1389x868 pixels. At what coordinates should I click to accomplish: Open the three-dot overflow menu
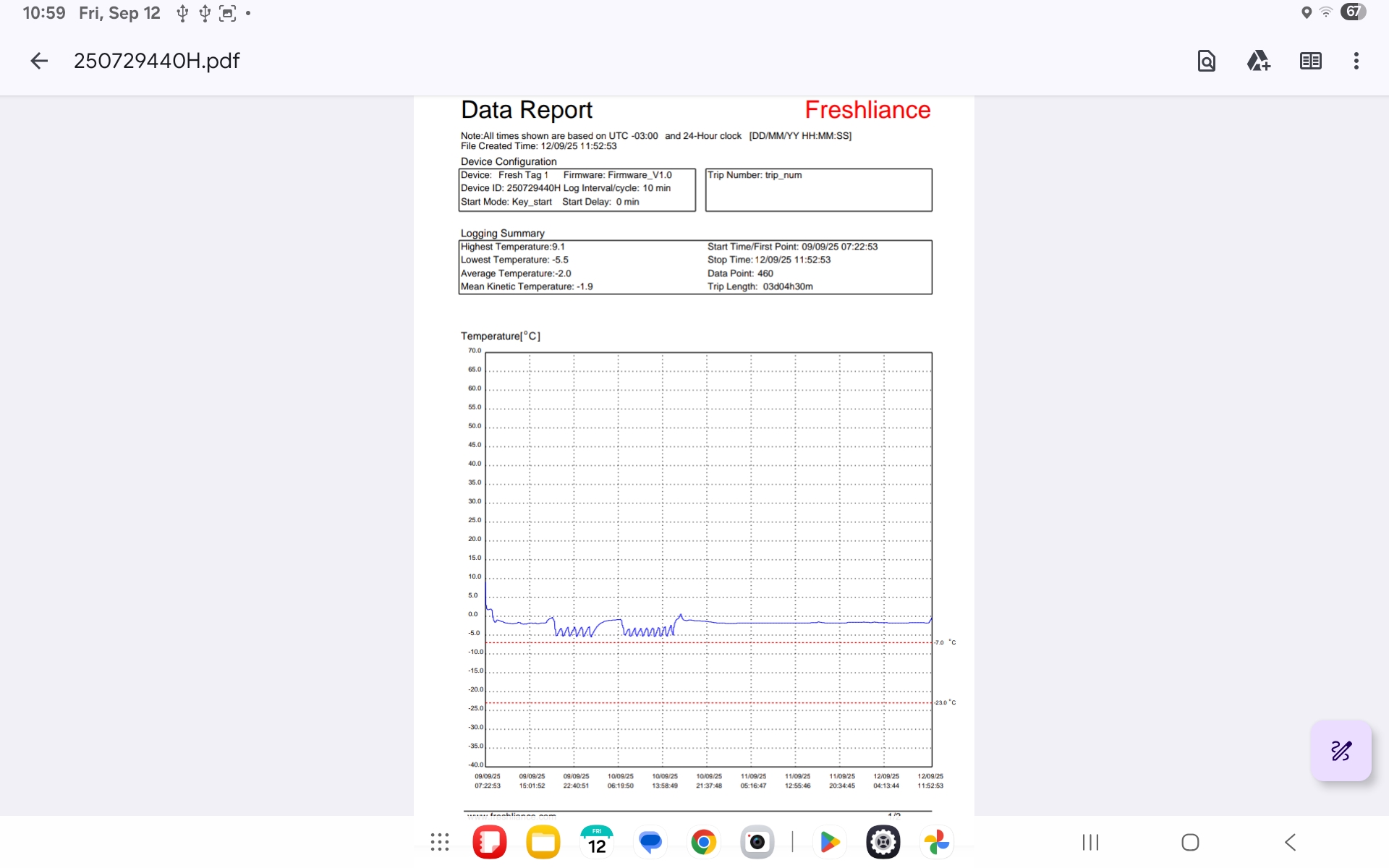click(1356, 61)
